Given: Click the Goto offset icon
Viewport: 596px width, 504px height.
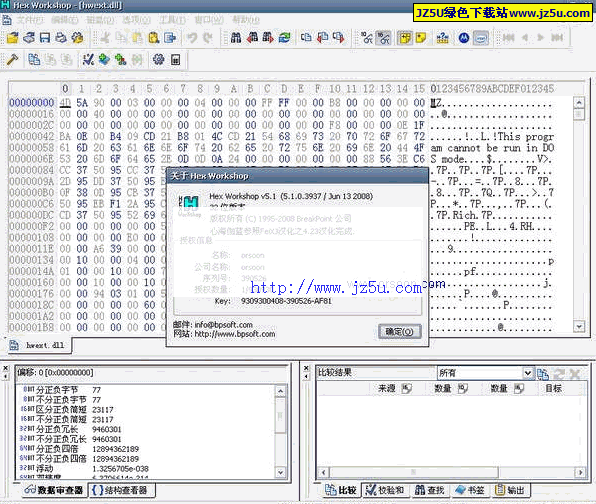Looking at the screenshot, I should [x=306, y=38].
